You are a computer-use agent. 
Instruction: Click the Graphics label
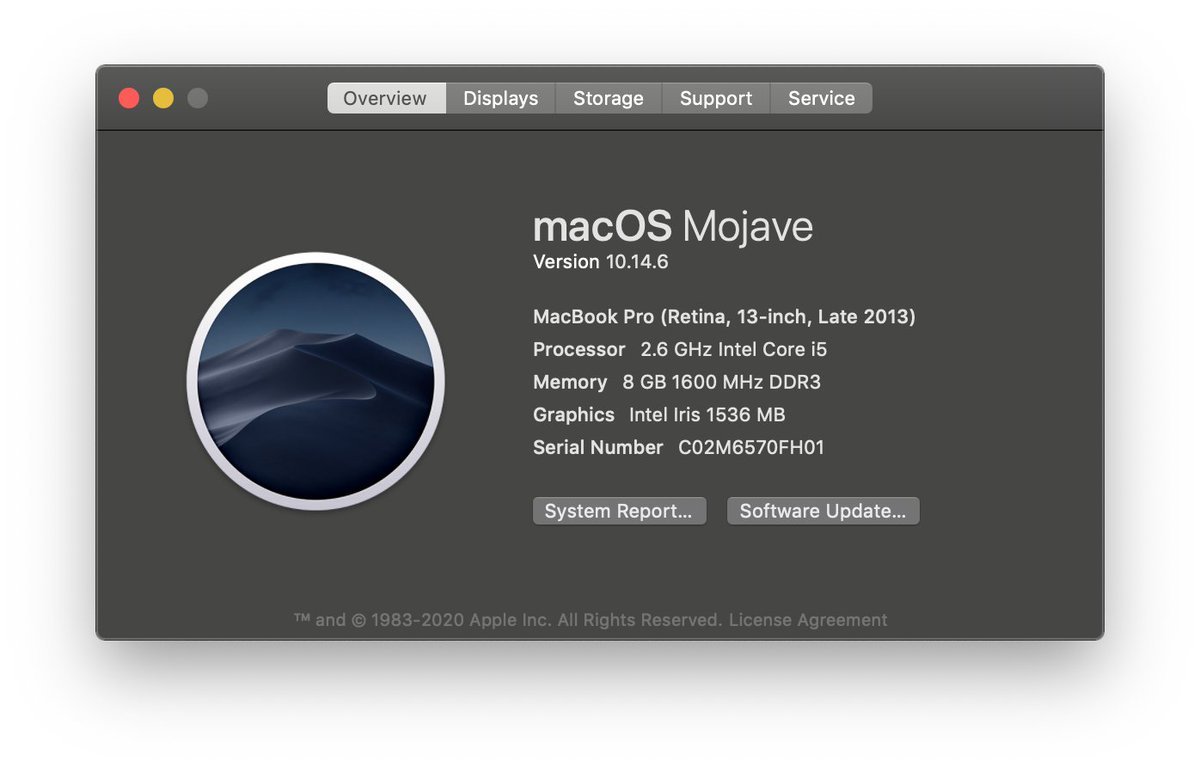point(574,415)
